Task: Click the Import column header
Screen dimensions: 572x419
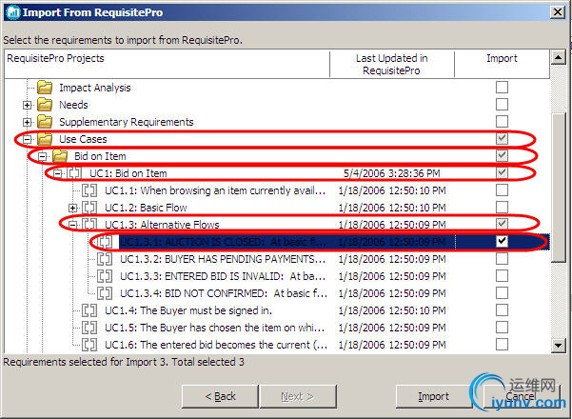Action: pyautogui.click(x=502, y=64)
